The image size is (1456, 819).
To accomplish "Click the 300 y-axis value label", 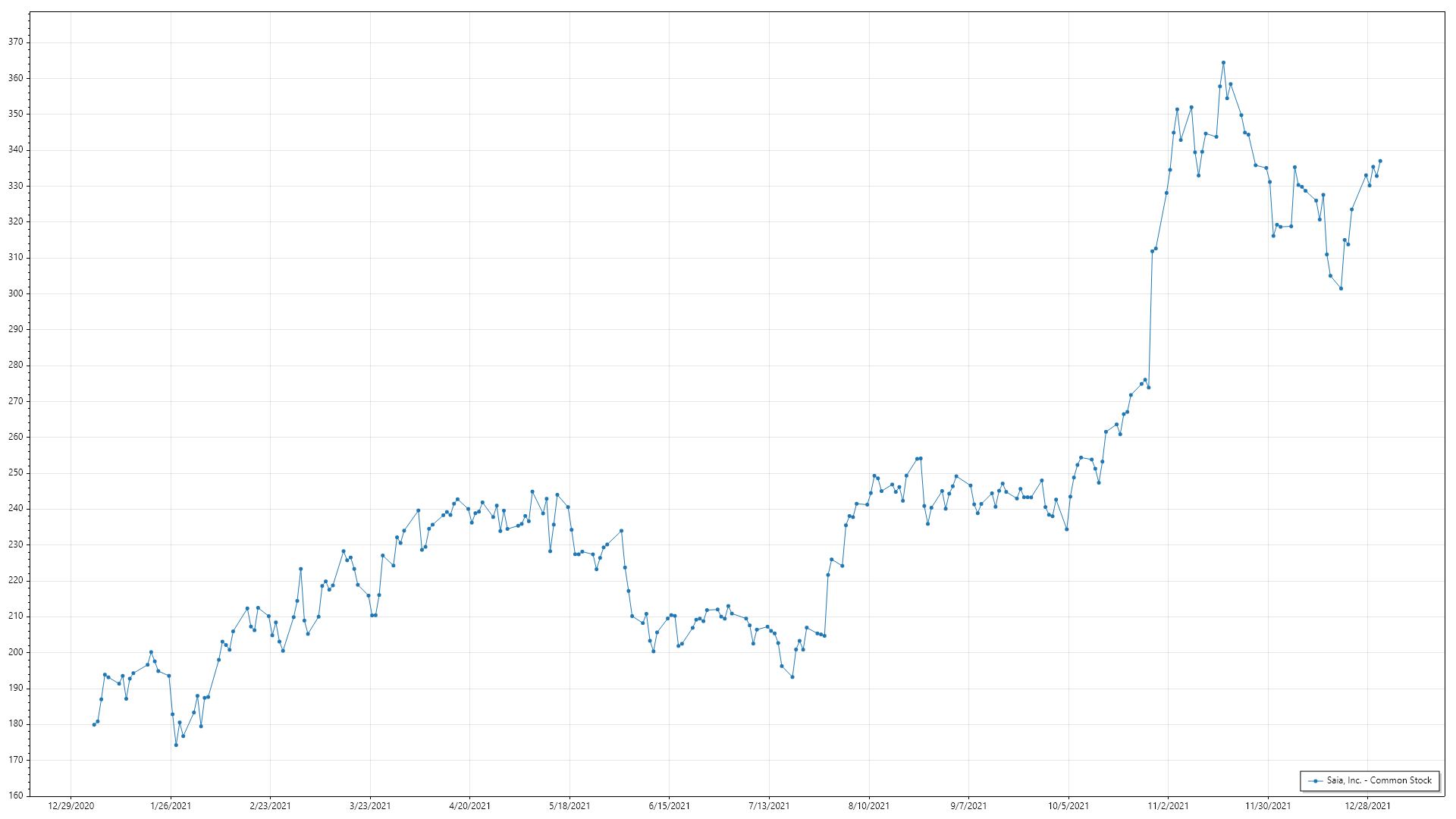I will point(15,293).
